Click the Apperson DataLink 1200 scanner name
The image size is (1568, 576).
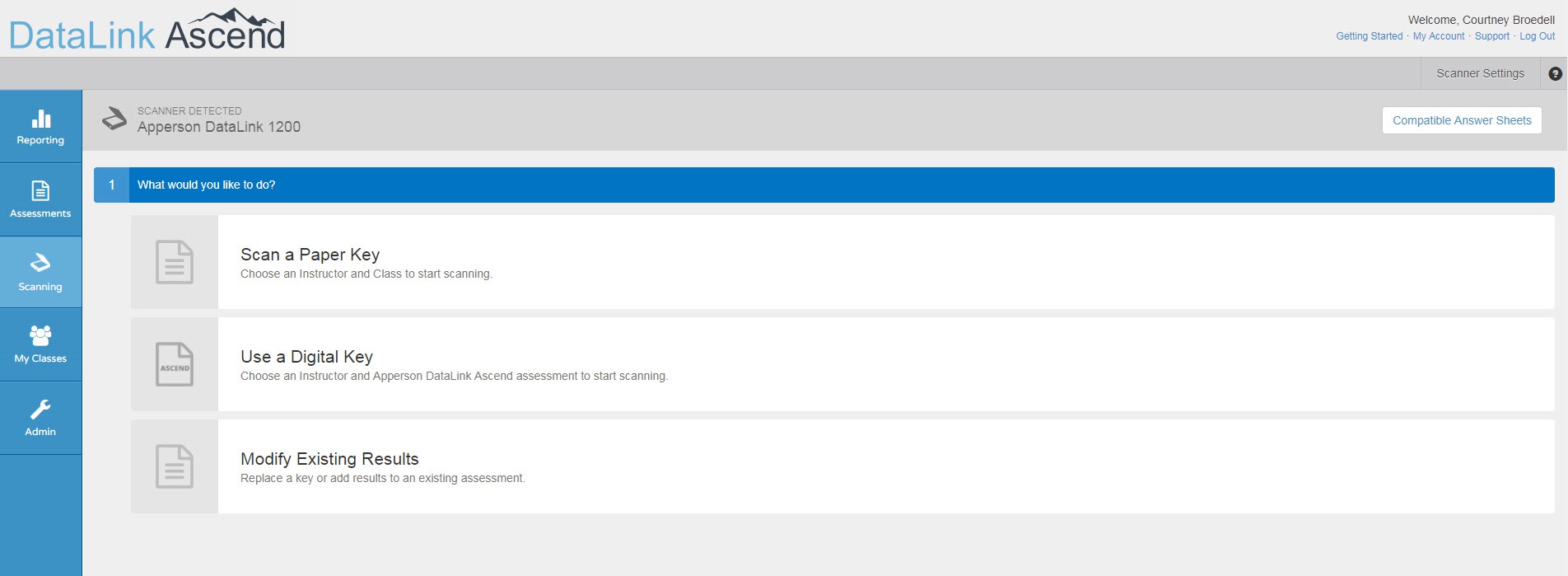tap(219, 127)
